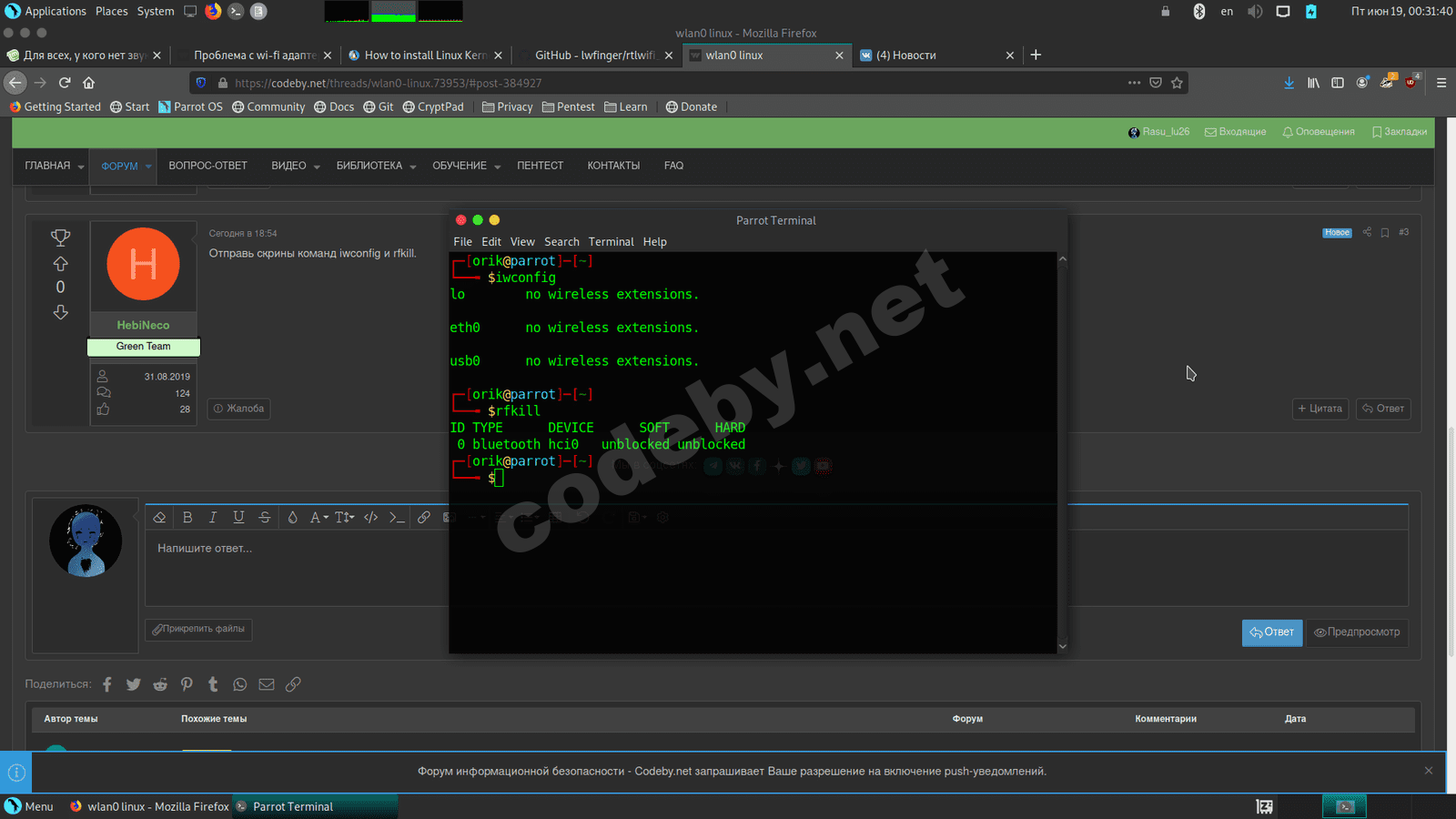Open the Terminal menu in Parrot Terminal
The image size is (1456, 819).
pos(611,242)
